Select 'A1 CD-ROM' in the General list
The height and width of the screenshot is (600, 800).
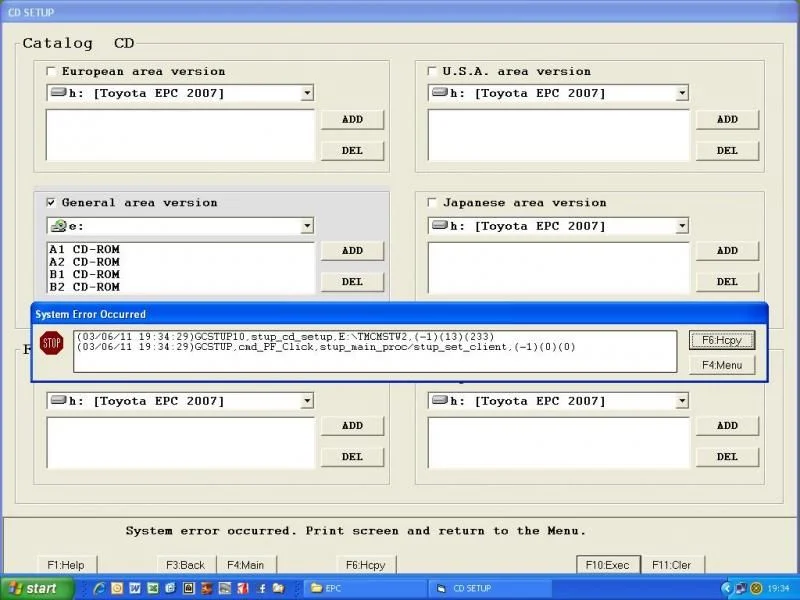84,249
